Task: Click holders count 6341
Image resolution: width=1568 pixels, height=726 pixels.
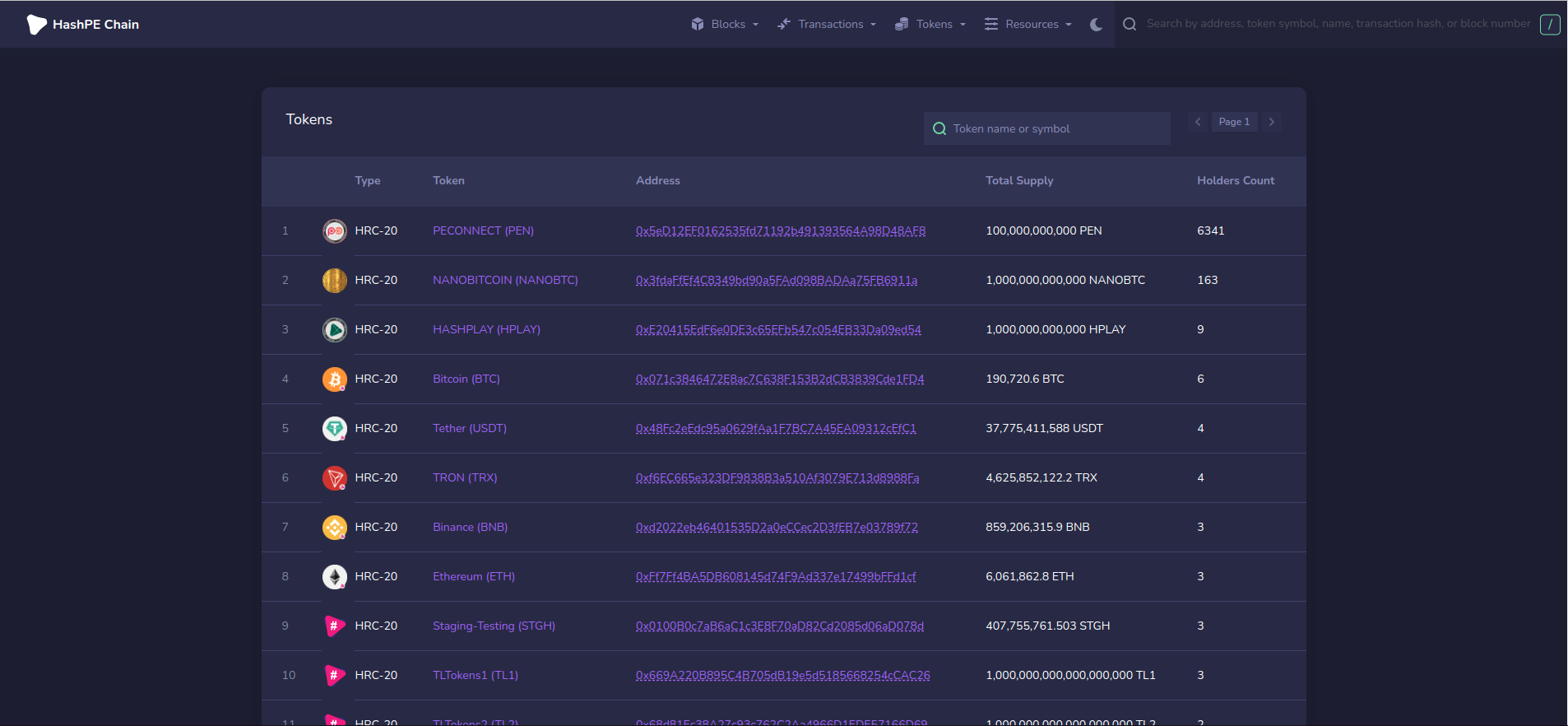Action: pos(1210,230)
